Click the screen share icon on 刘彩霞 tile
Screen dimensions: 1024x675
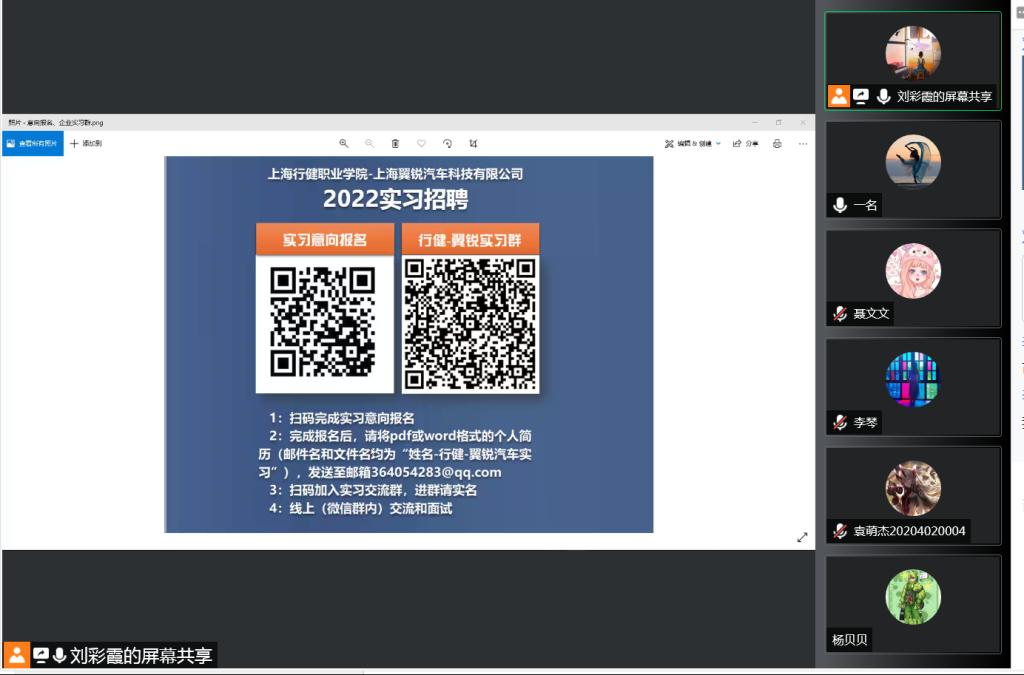(861, 96)
